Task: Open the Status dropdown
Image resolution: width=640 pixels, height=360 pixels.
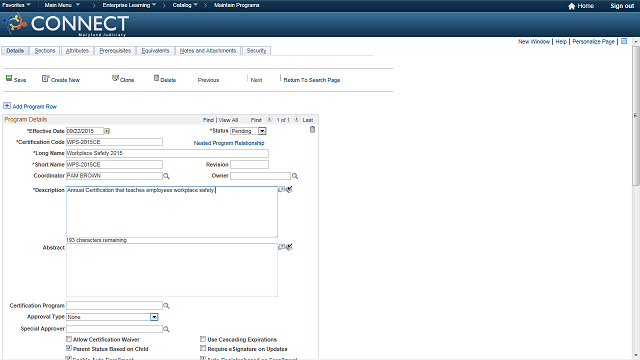Action: 262,131
